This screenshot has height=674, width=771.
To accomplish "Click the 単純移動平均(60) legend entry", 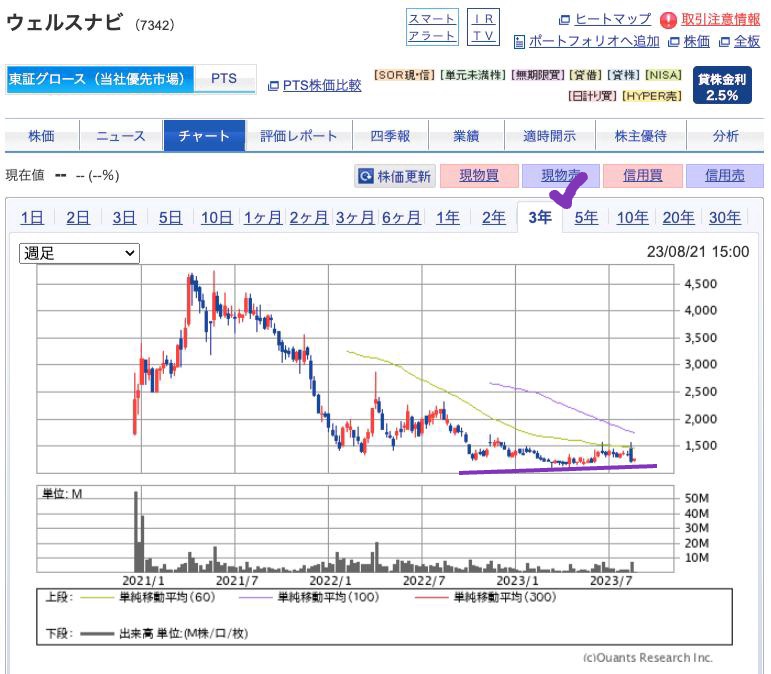I will pos(148,597).
